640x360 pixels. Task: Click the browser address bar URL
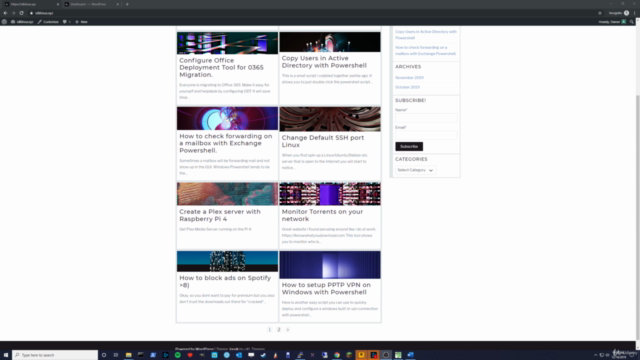pyautogui.click(x=44, y=13)
